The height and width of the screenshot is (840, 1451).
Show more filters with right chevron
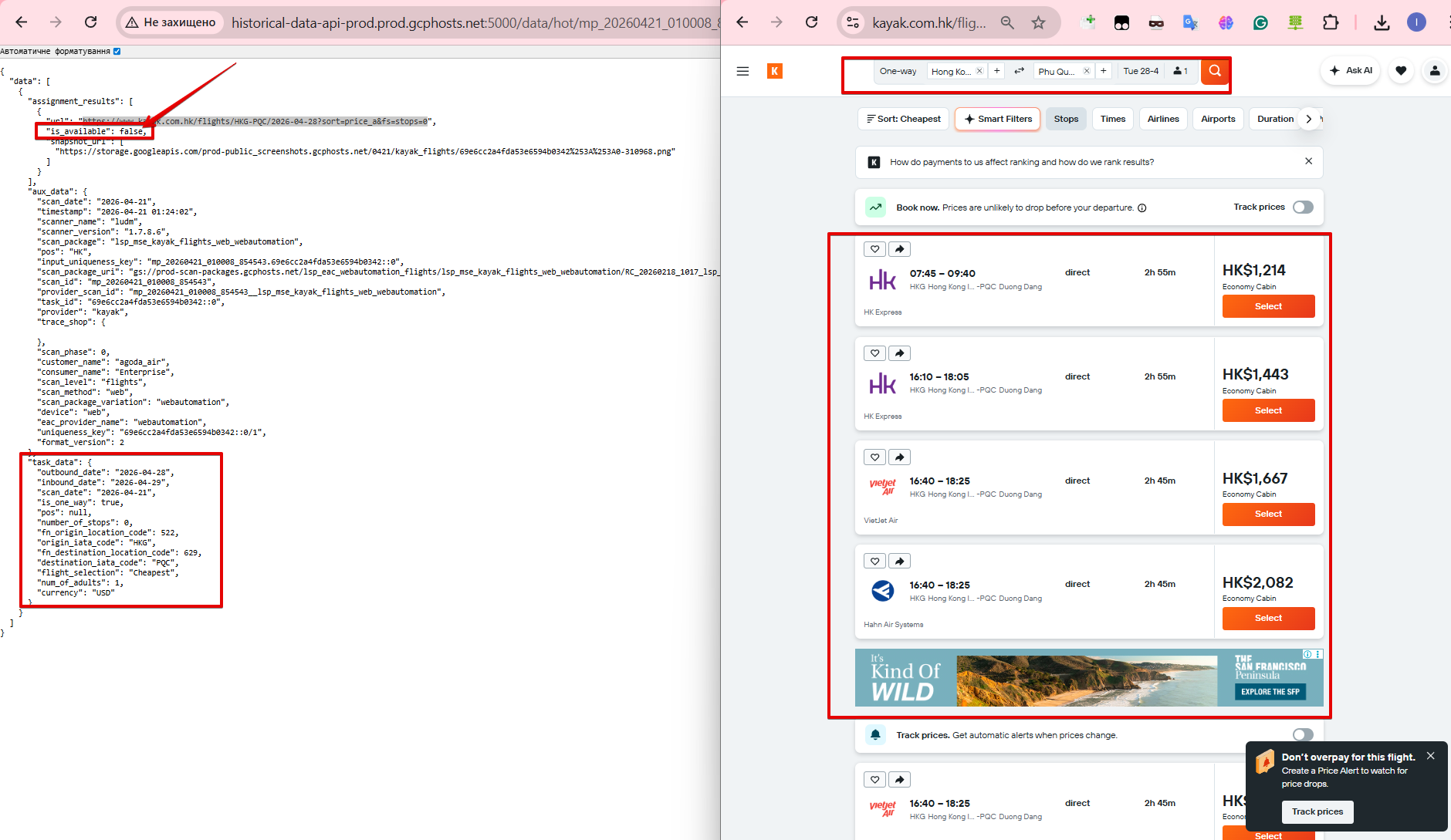point(1308,119)
